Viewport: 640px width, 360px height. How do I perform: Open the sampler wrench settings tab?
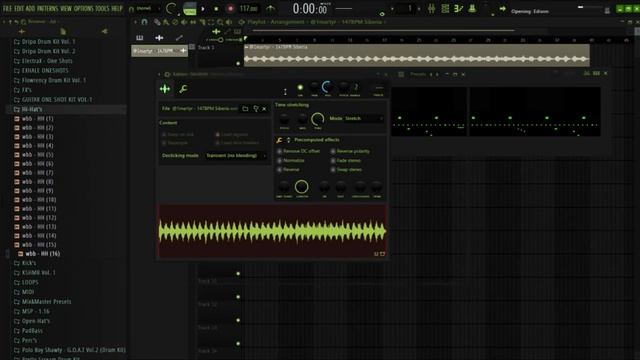[183, 89]
